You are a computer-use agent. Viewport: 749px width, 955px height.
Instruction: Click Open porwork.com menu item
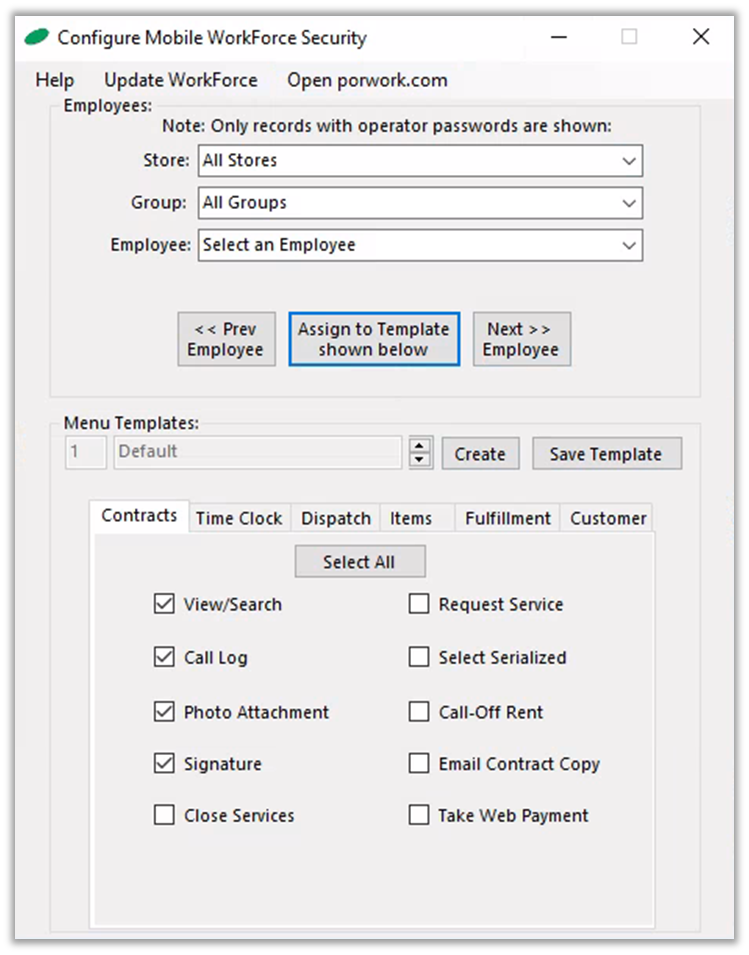click(x=367, y=80)
